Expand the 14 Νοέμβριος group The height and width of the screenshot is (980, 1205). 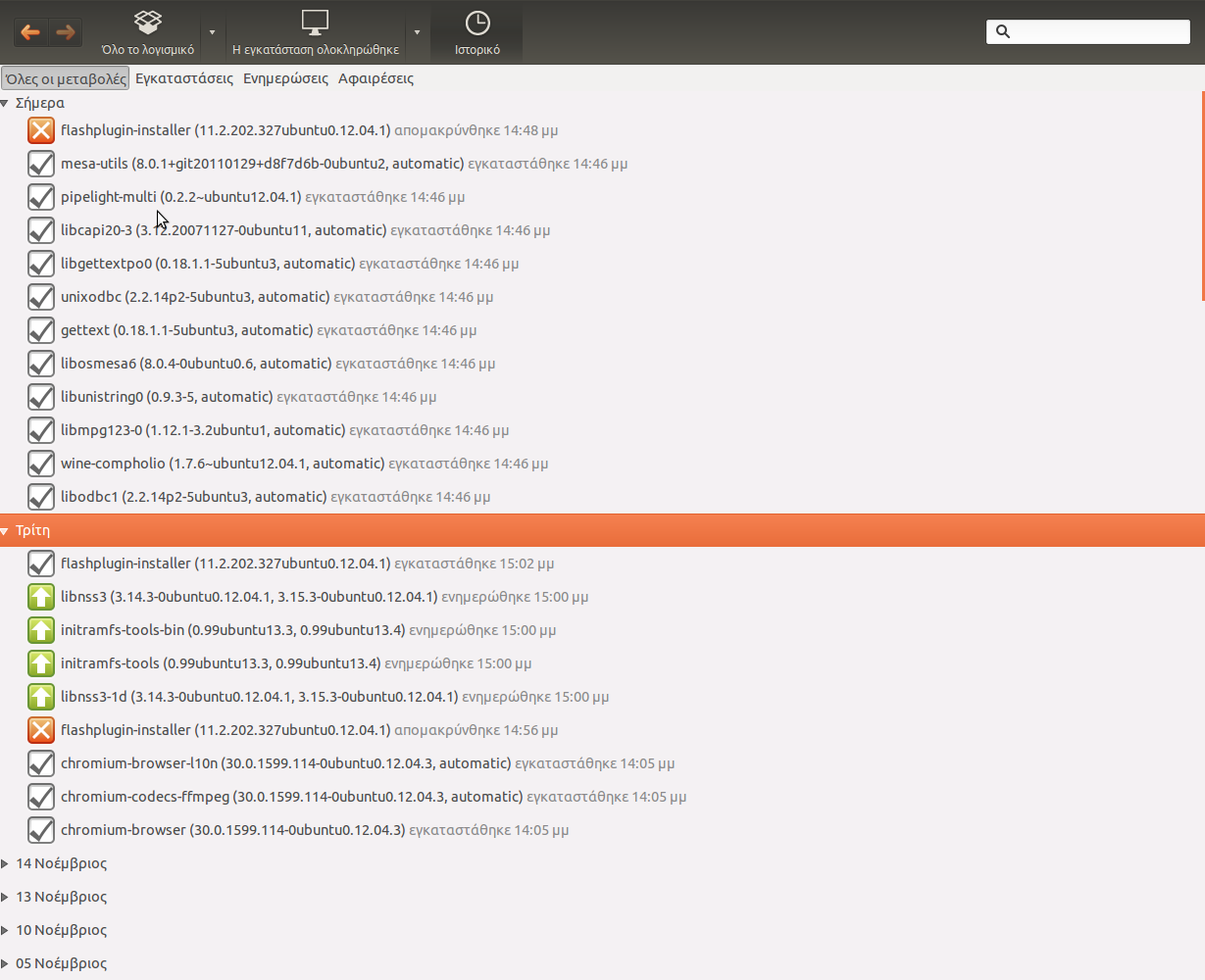[5, 863]
